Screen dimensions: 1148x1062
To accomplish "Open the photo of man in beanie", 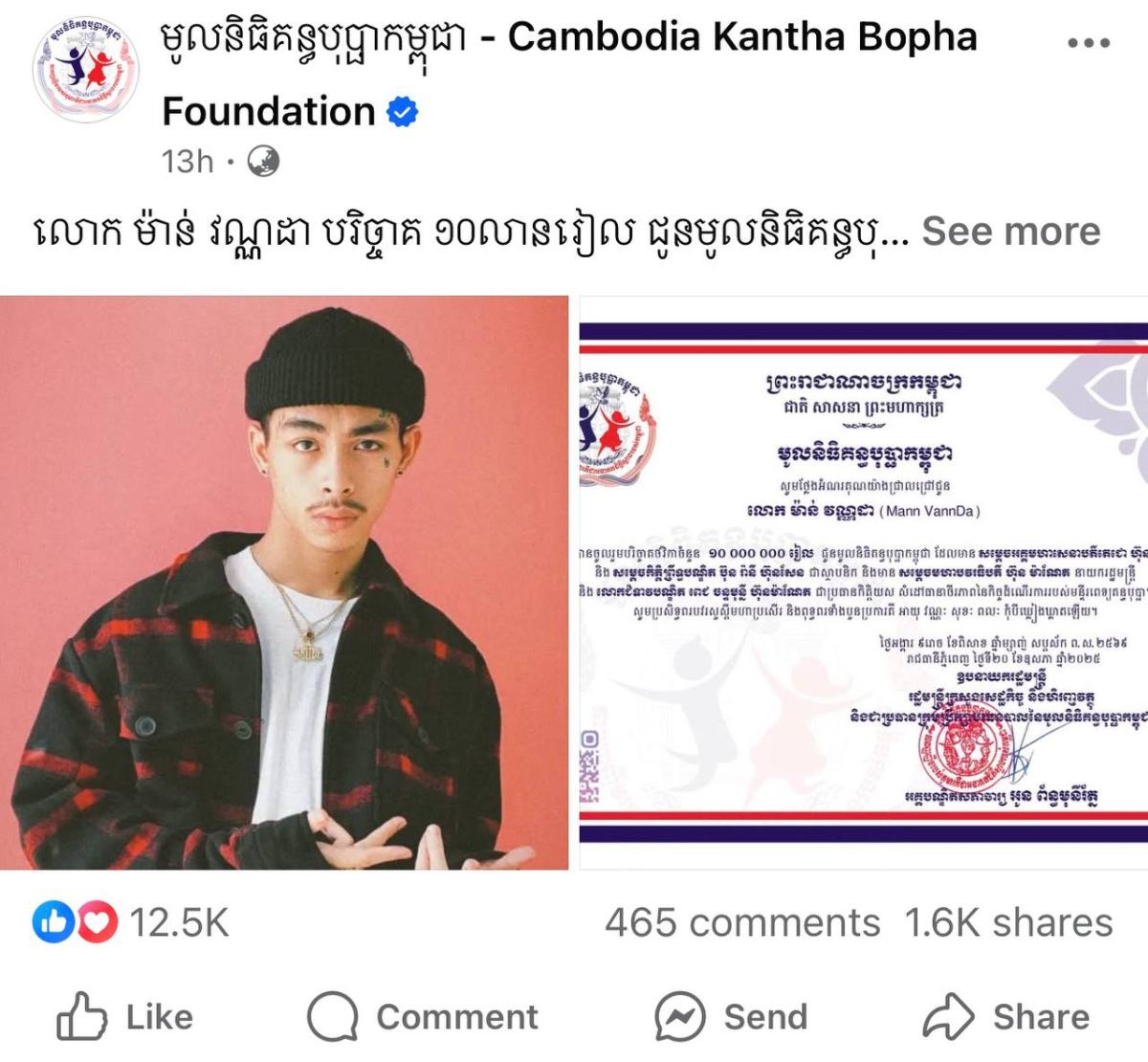I will point(284,583).
